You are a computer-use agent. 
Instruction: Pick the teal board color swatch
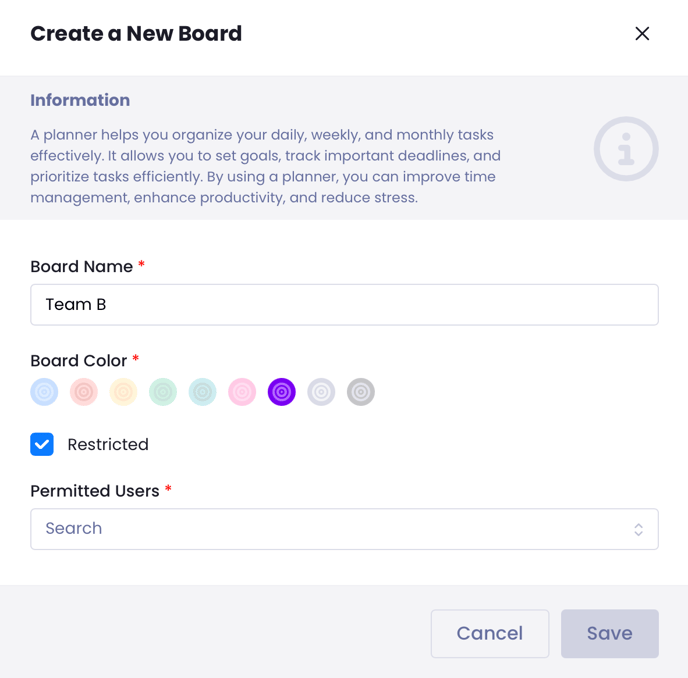click(203, 392)
